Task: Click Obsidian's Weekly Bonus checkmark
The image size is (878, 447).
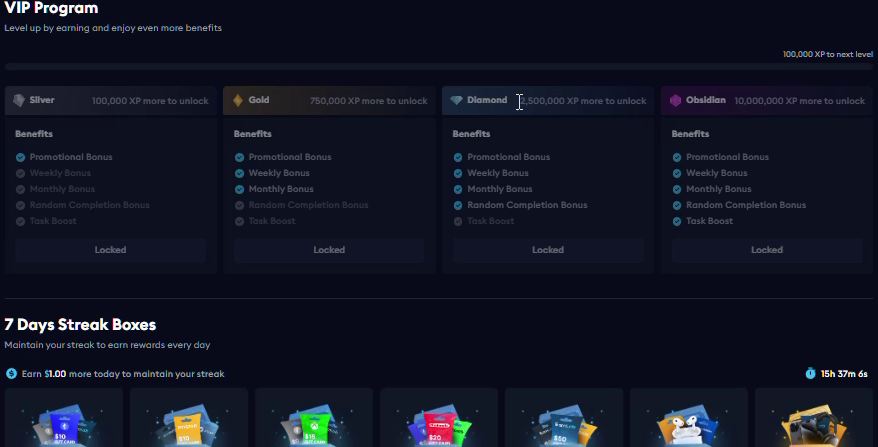Action: (677, 173)
